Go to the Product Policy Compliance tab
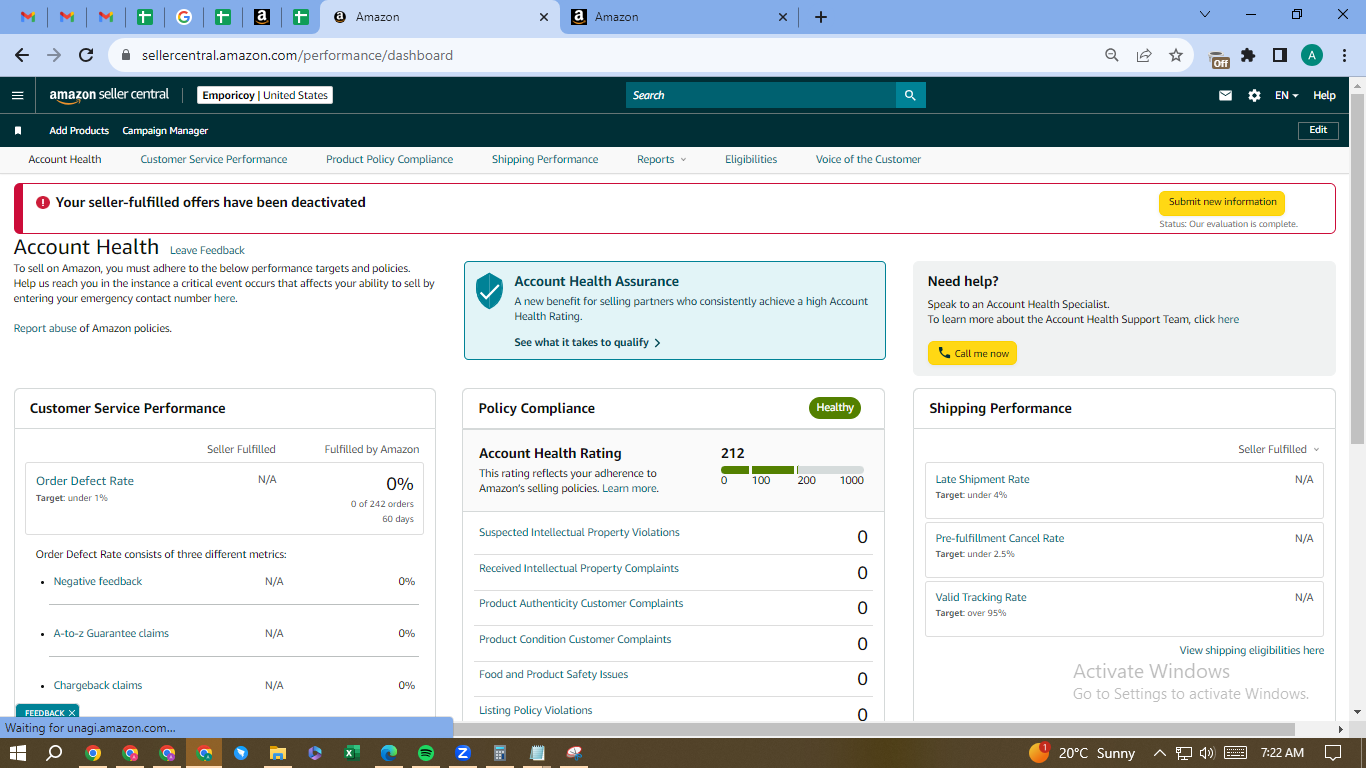This screenshot has width=1366, height=768. tap(390, 160)
